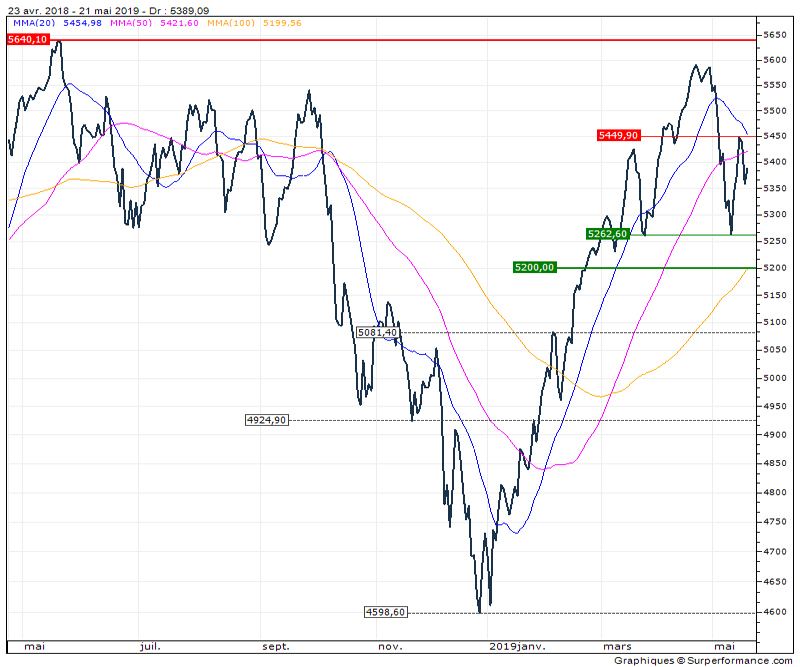This screenshot has width=800, height=667.
Task: Click the 4924,90 dashed level label
Action: click(266, 420)
